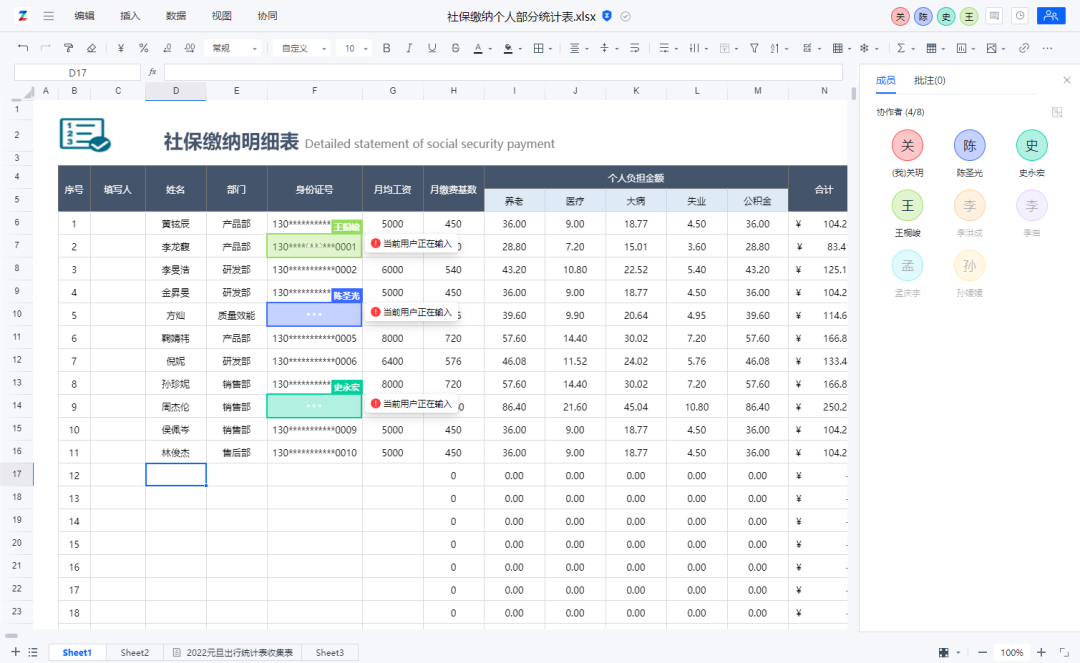Click the fill color bucket button
The width and height of the screenshot is (1080, 663).
point(508,48)
